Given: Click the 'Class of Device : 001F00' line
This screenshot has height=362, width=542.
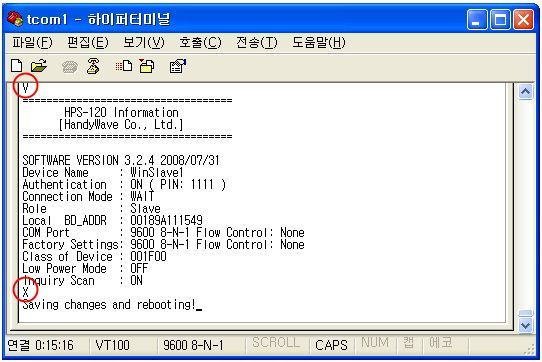Looking at the screenshot, I should coord(94,257).
